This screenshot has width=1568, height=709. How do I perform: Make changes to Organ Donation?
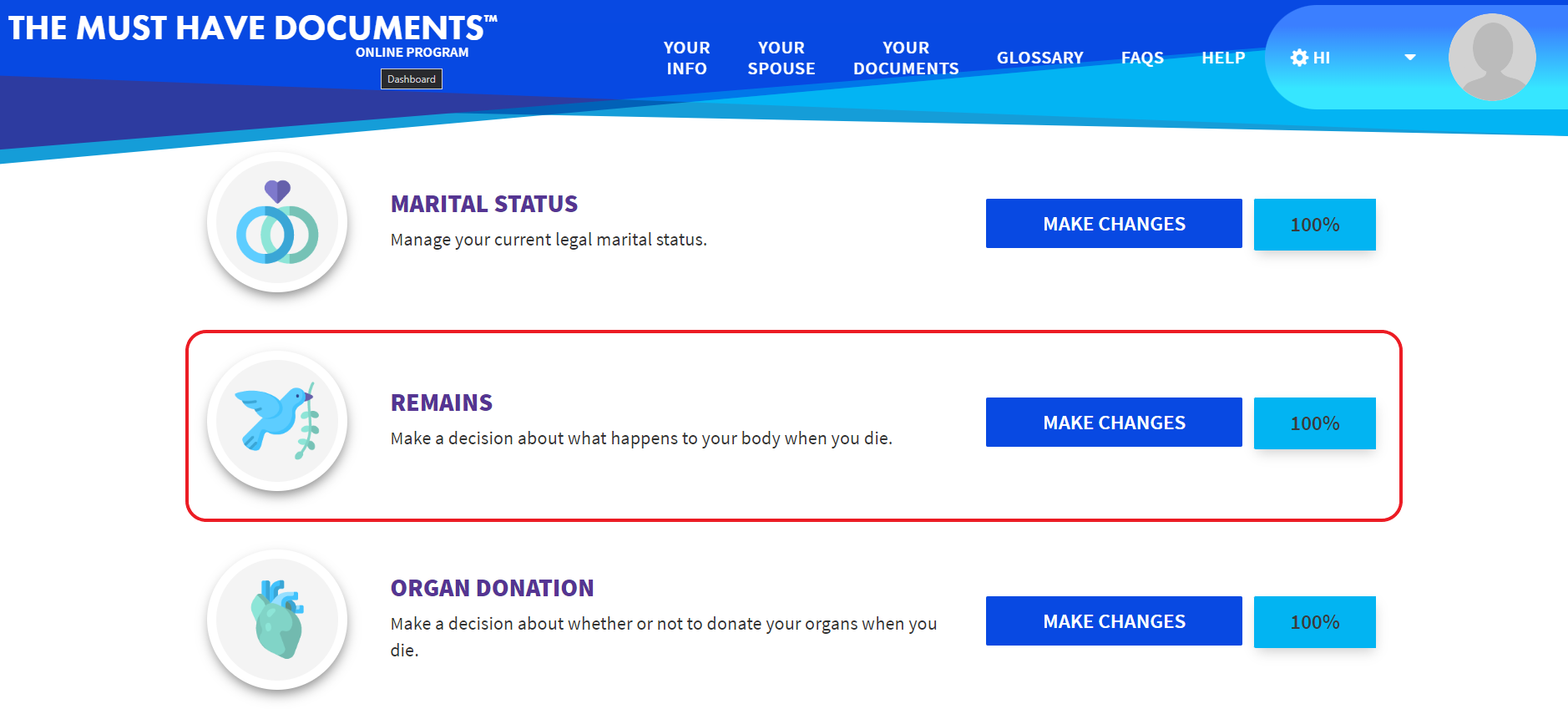pyautogui.click(x=1113, y=621)
